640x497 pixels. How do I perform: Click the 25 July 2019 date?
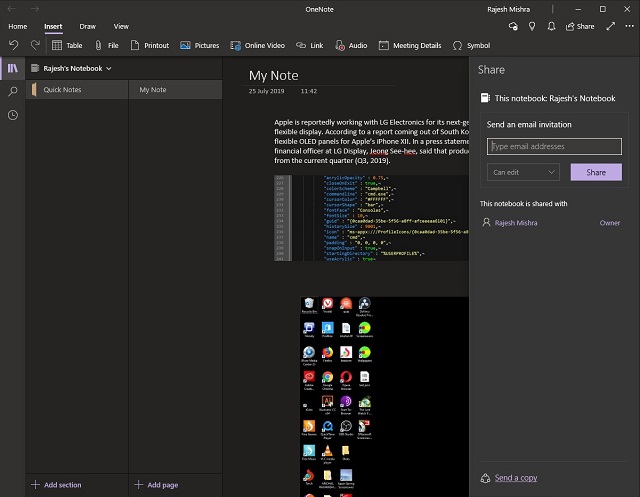266,91
